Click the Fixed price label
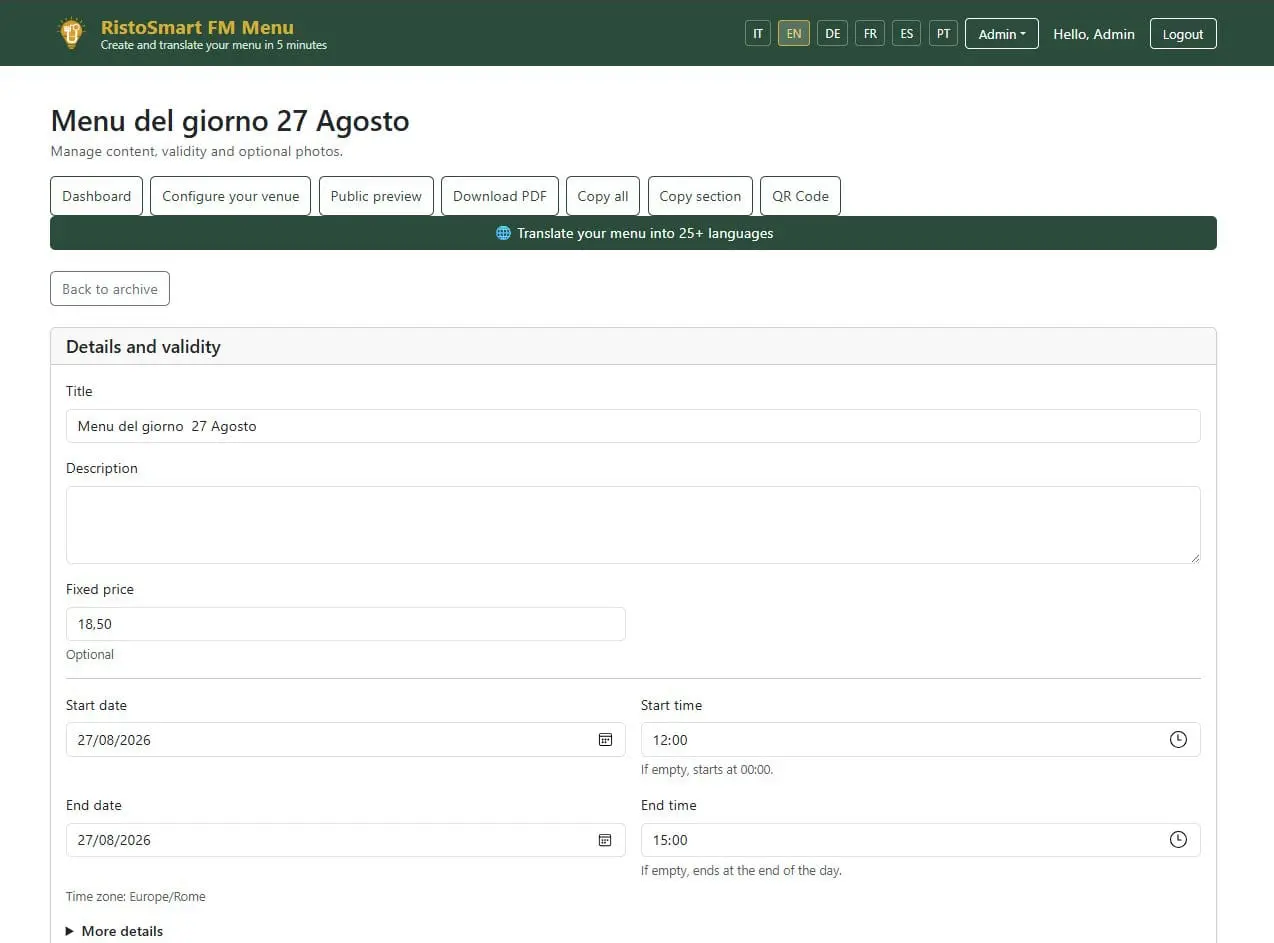The height and width of the screenshot is (943, 1274). point(100,589)
